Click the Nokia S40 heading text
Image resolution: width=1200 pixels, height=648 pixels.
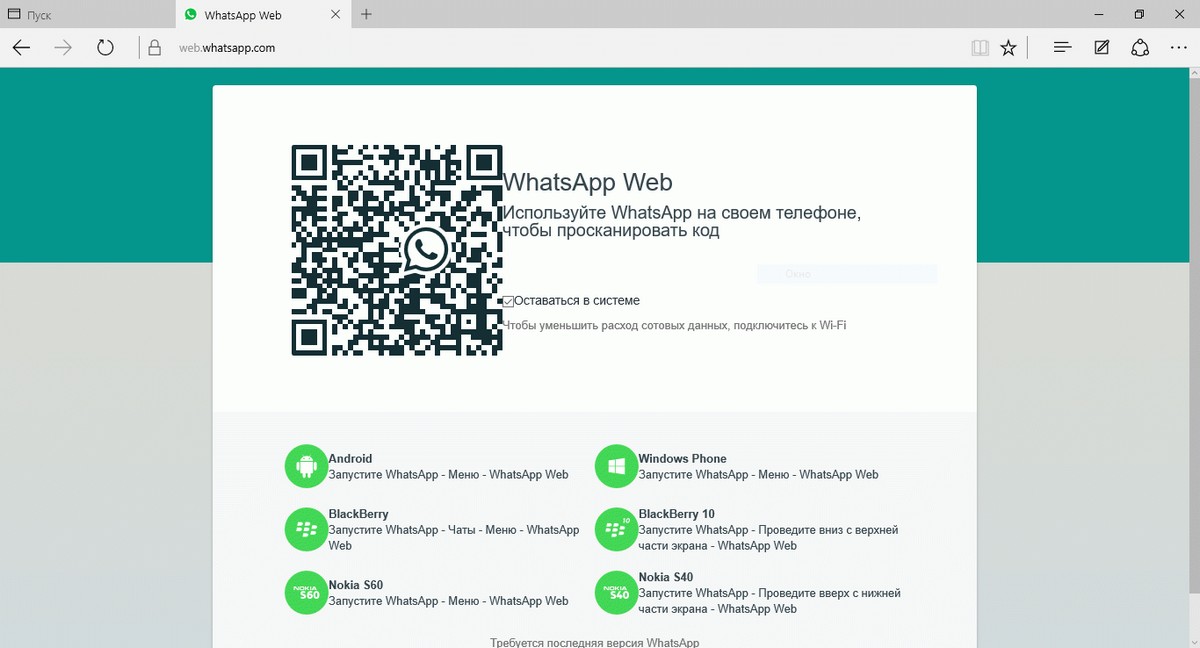(x=666, y=577)
